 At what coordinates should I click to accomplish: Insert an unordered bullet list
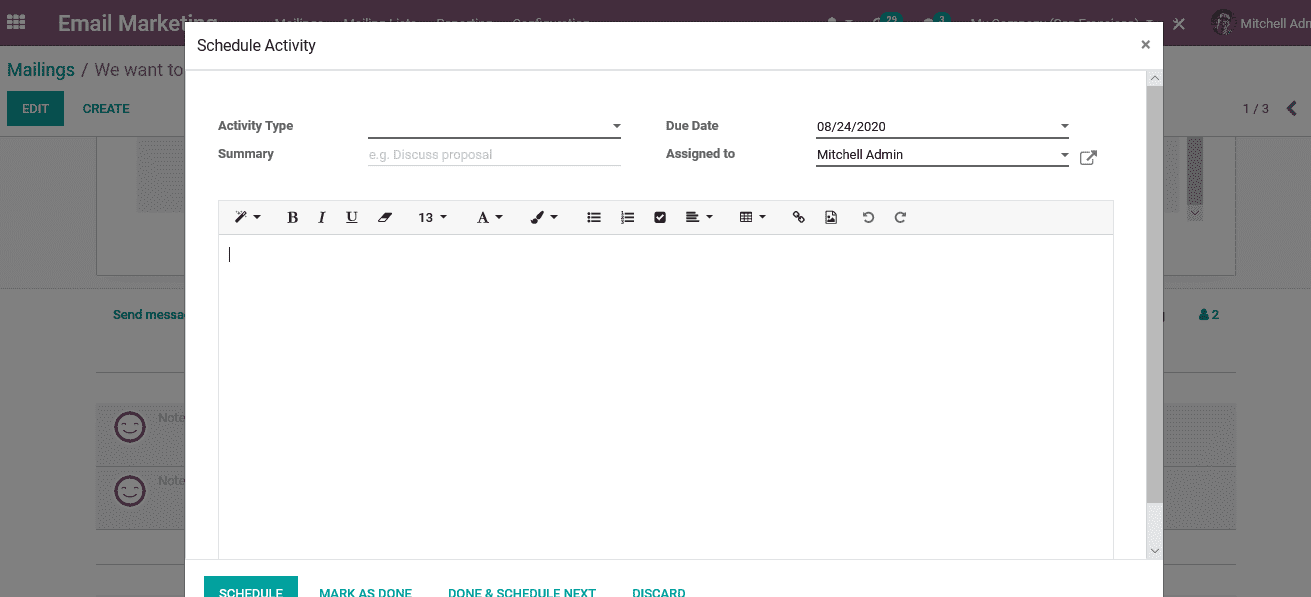[x=594, y=217]
